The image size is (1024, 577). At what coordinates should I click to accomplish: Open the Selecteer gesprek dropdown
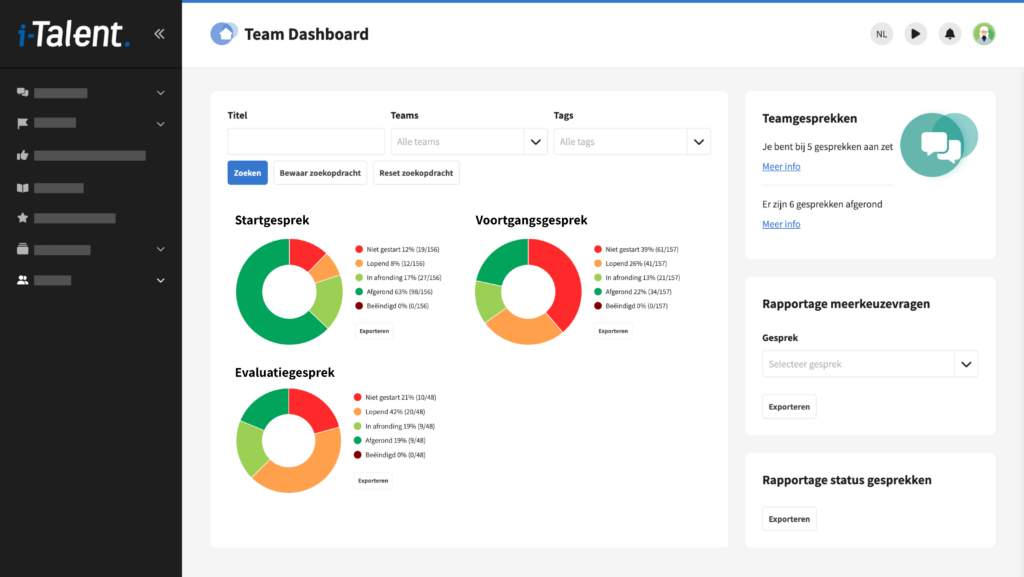coord(870,364)
